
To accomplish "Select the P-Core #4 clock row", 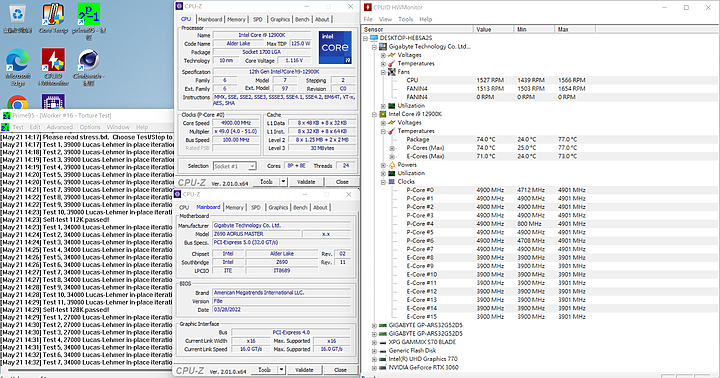I will (540, 224).
